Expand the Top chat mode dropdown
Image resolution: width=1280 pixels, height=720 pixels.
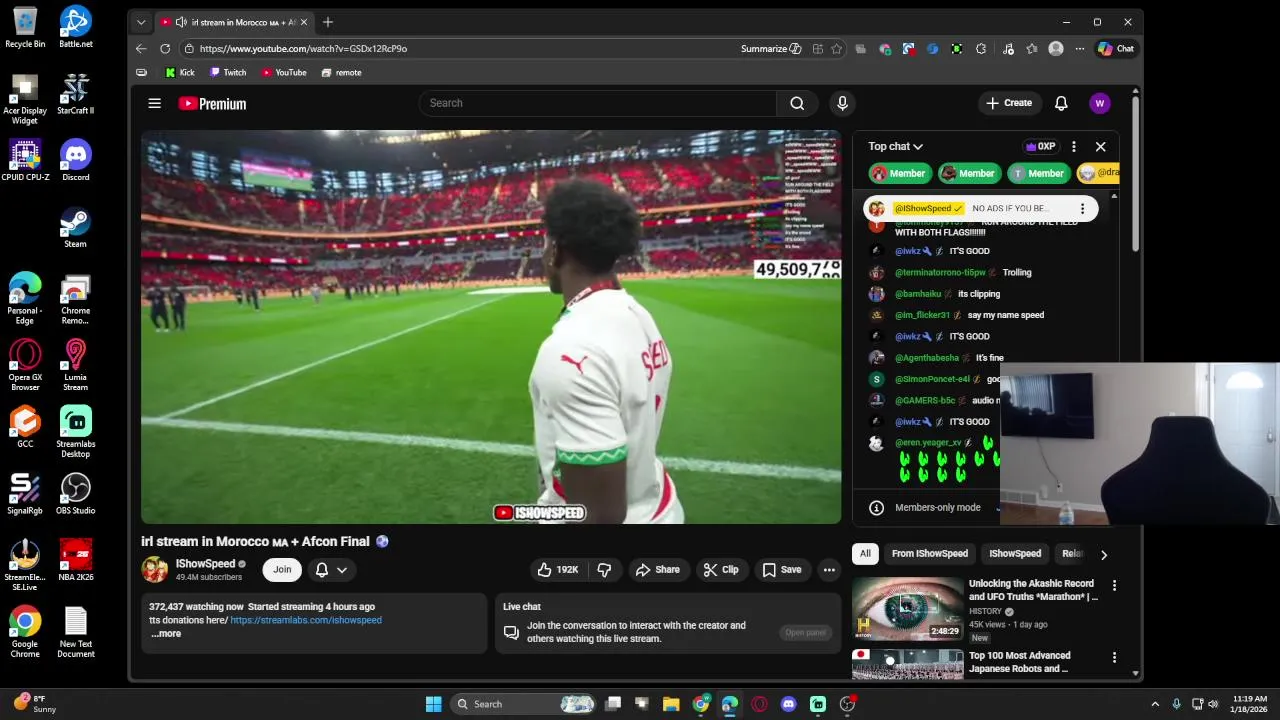click(x=895, y=146)
